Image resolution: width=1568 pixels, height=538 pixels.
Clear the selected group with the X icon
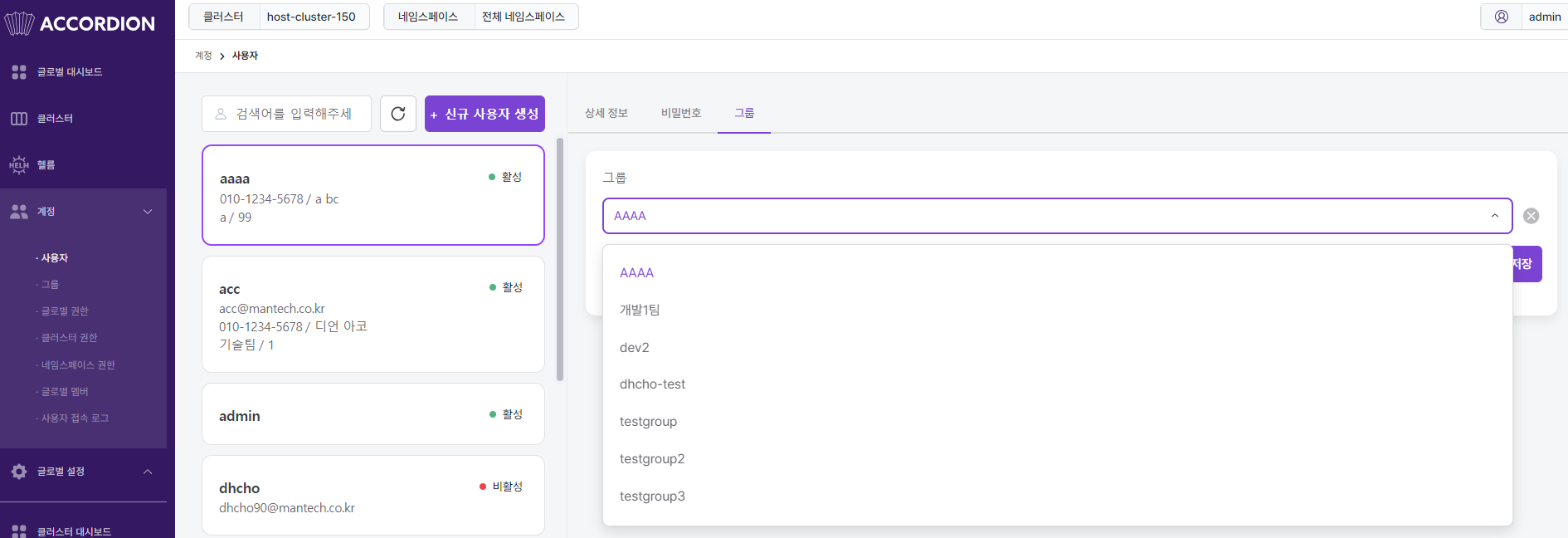1531,216
